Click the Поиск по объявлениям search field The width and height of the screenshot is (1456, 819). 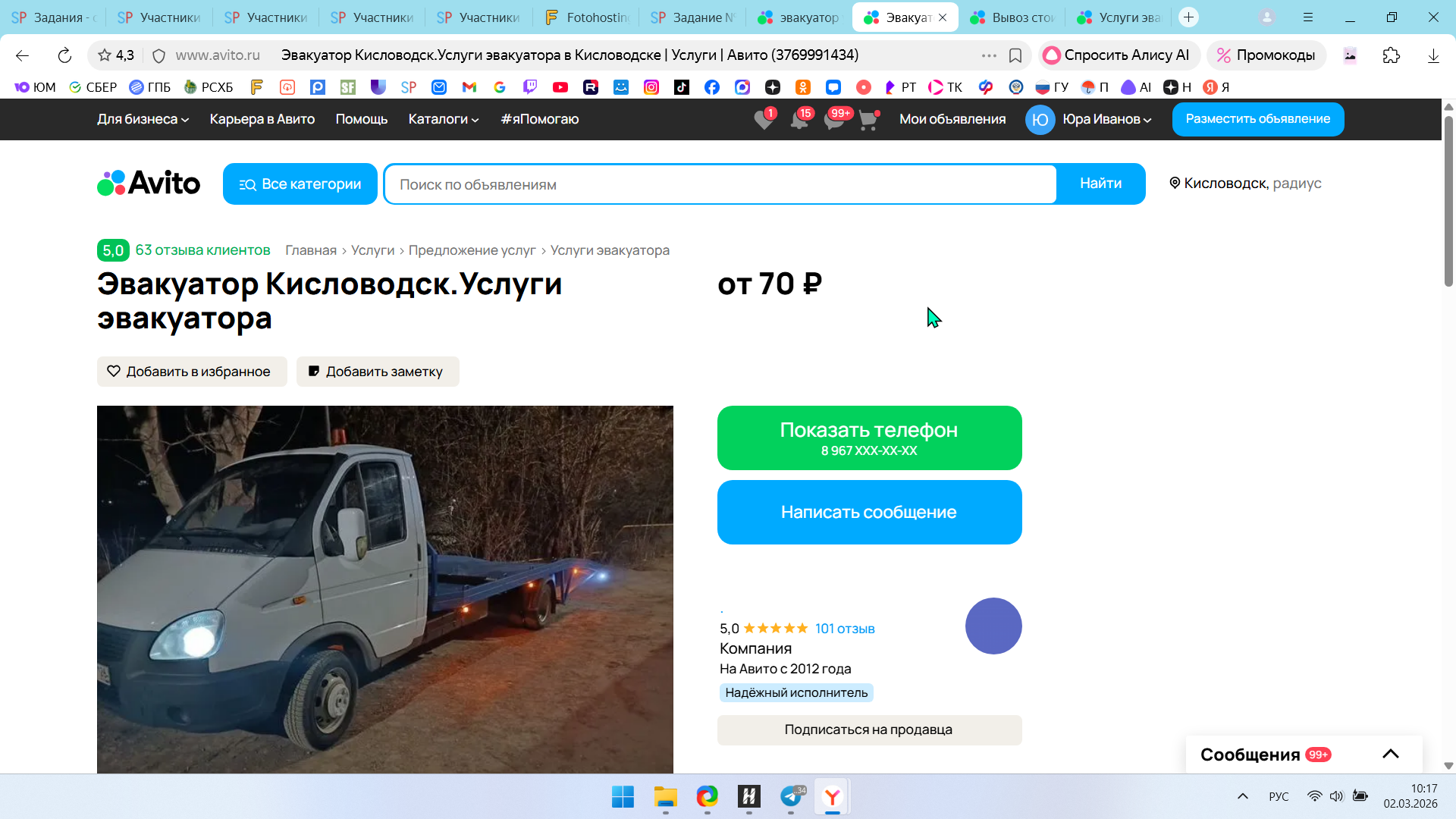click(x=720, y=184)
